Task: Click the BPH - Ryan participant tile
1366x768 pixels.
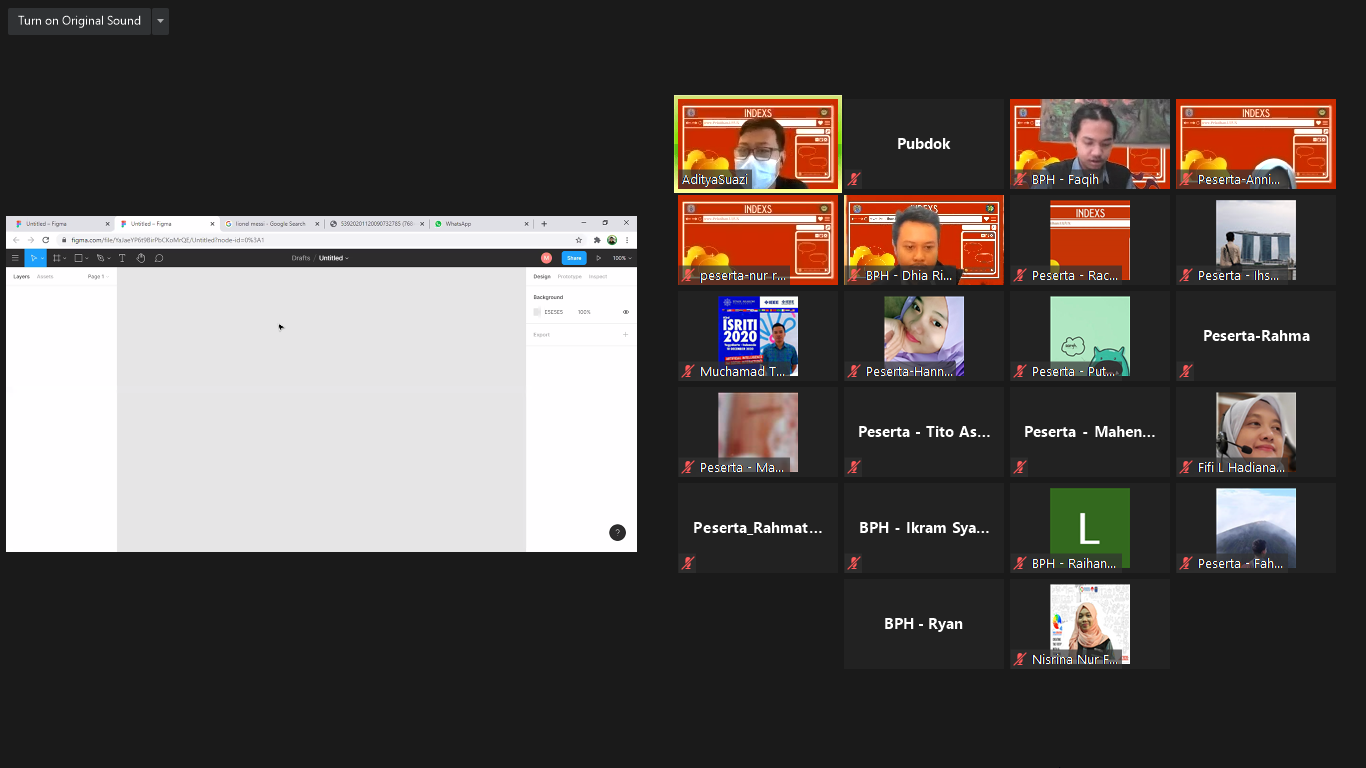Action: click(x=924, y=623)
